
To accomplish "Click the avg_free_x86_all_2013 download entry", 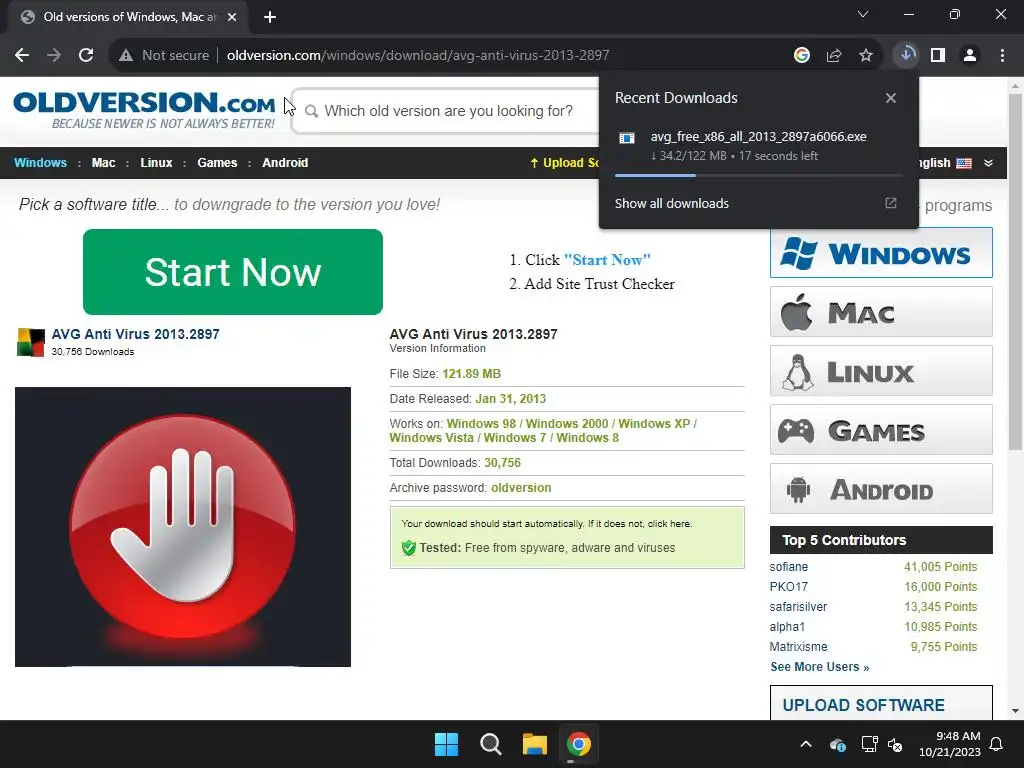I will 759,146.
